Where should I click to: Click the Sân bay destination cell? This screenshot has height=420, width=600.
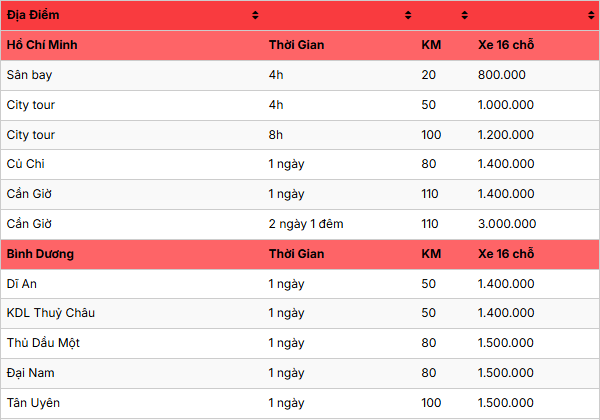tap(26, 75)
